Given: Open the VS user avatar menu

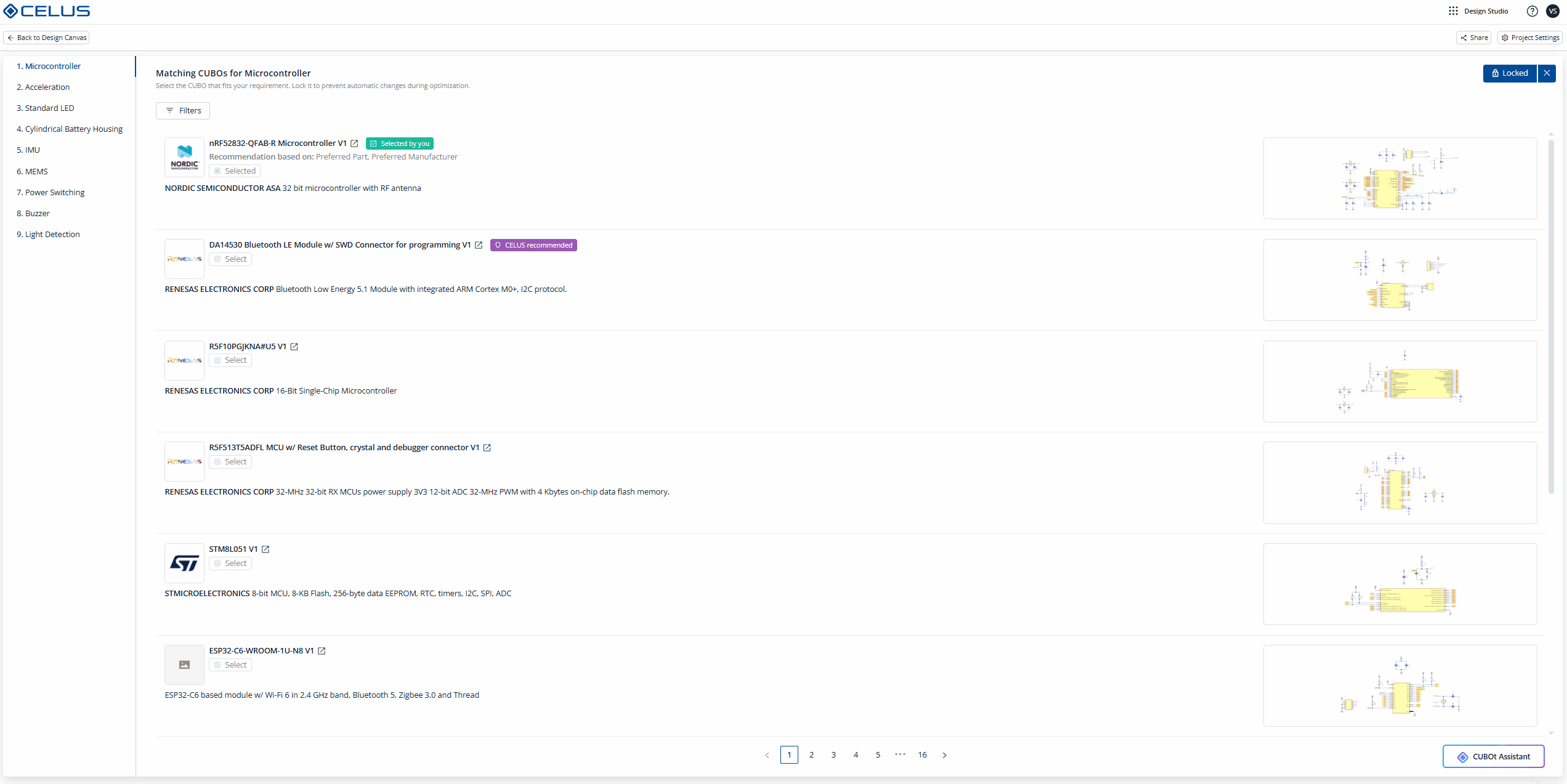Looking at the screenshot, I should point(1553,11).
